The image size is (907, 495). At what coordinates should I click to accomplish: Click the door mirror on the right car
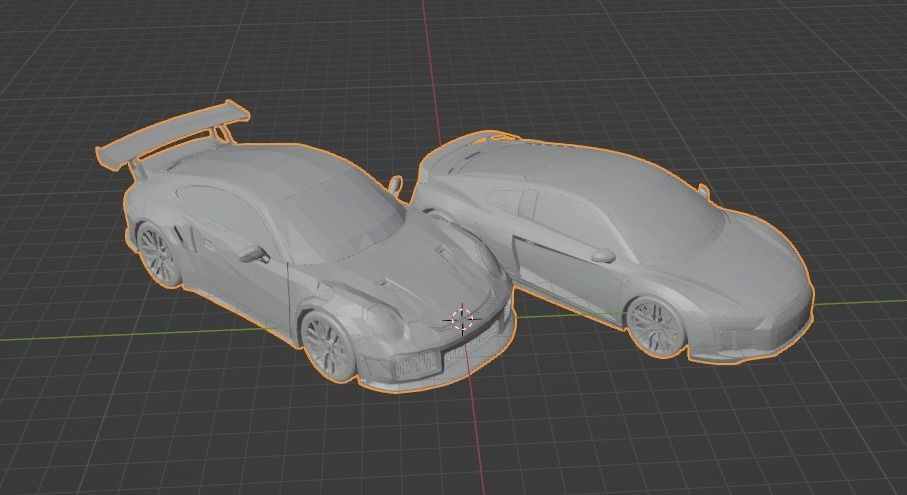tap(602, 255)
